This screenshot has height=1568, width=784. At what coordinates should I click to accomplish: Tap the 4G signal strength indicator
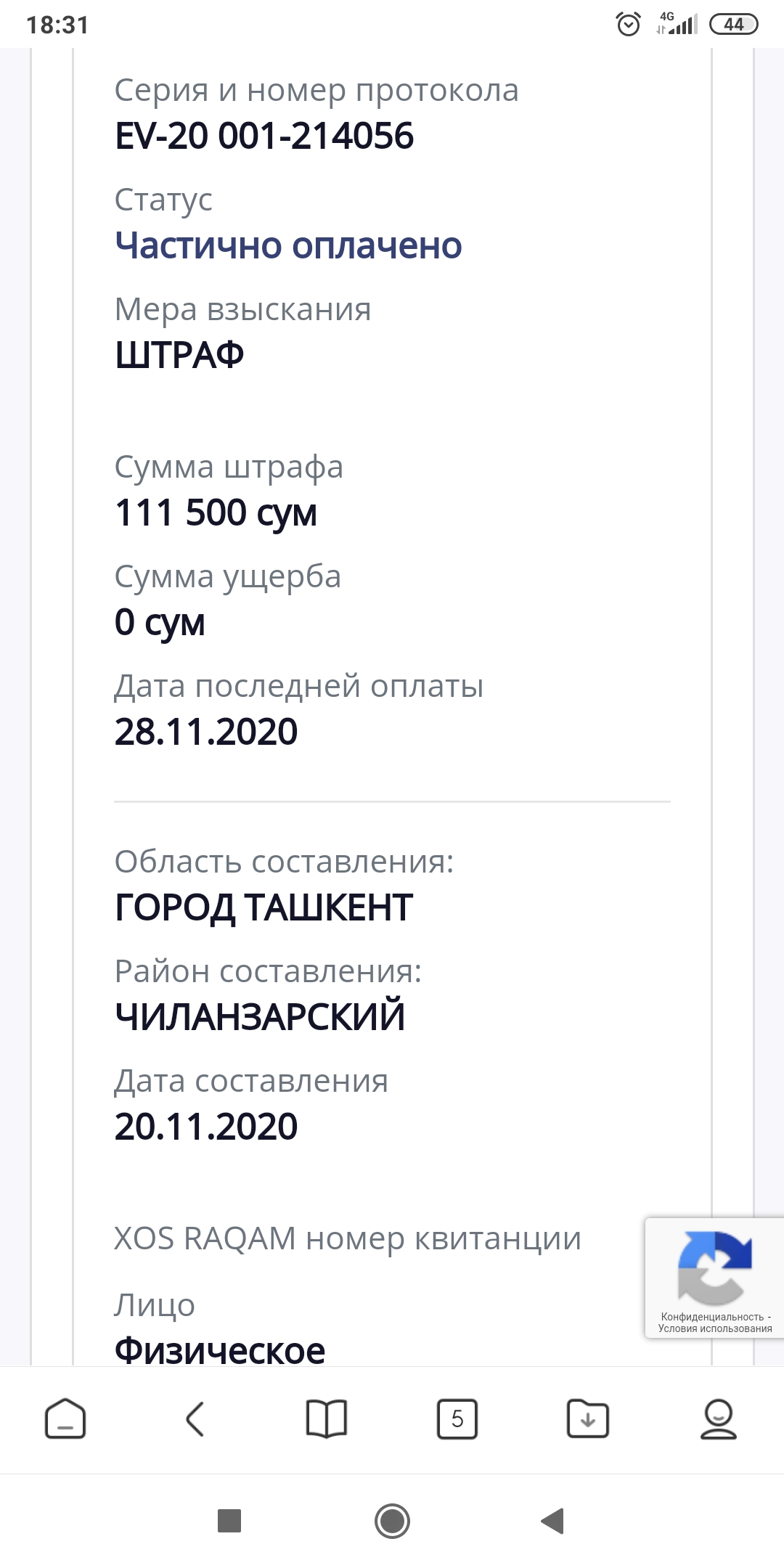click(677, 25)
